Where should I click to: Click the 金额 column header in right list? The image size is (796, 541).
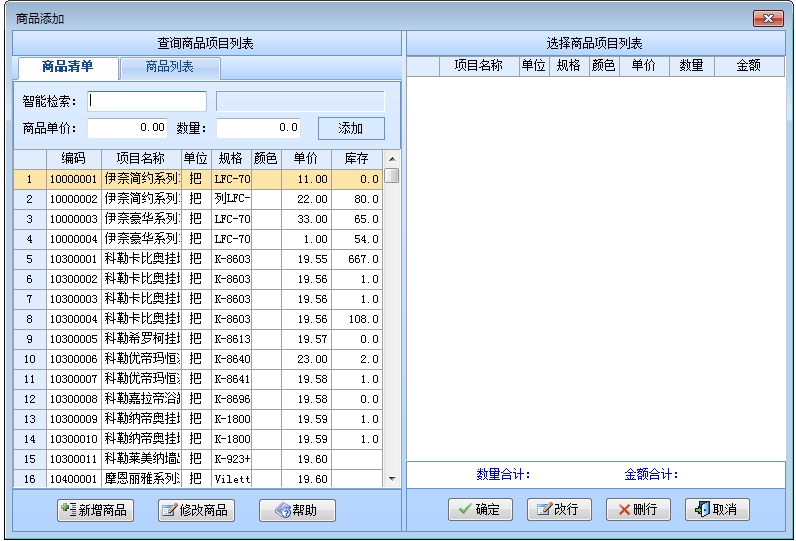748,66
